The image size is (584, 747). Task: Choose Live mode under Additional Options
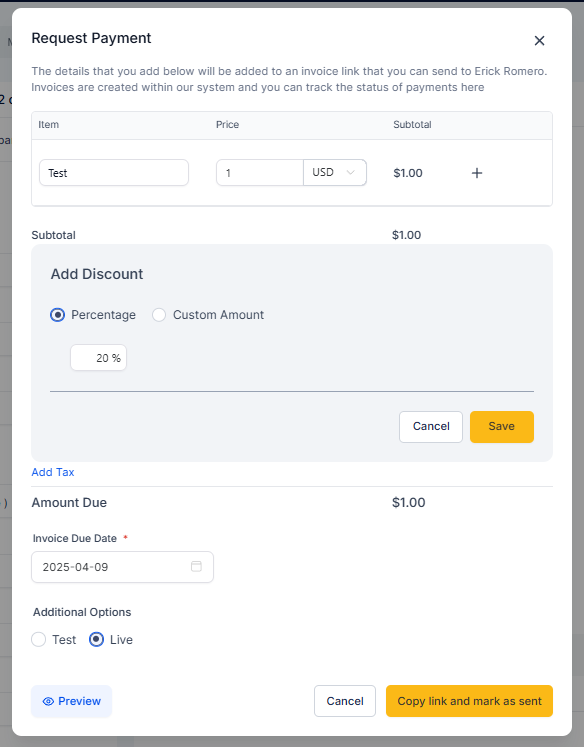96,639
